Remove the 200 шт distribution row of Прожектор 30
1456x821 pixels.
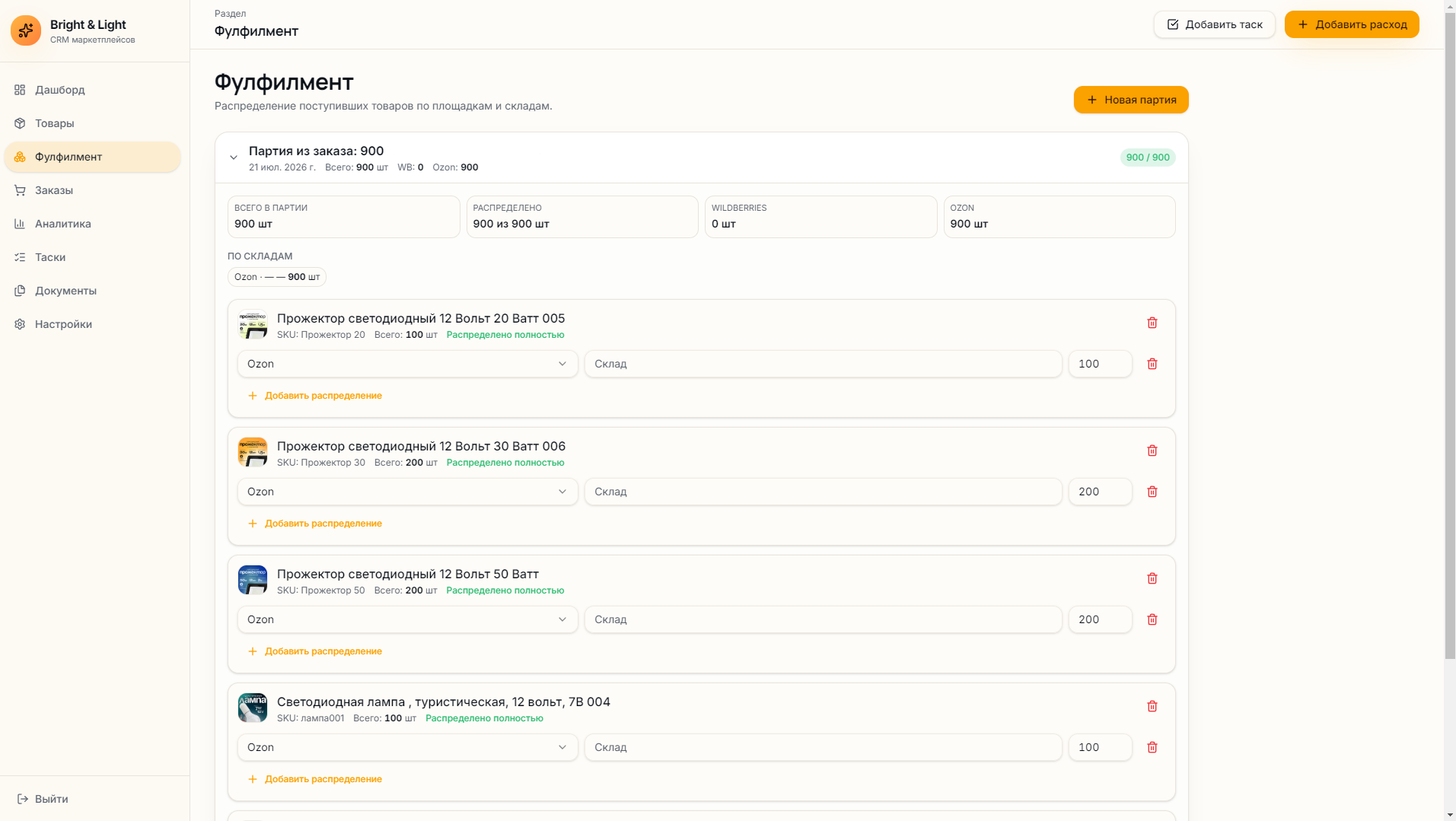[x=1152, y=492]
